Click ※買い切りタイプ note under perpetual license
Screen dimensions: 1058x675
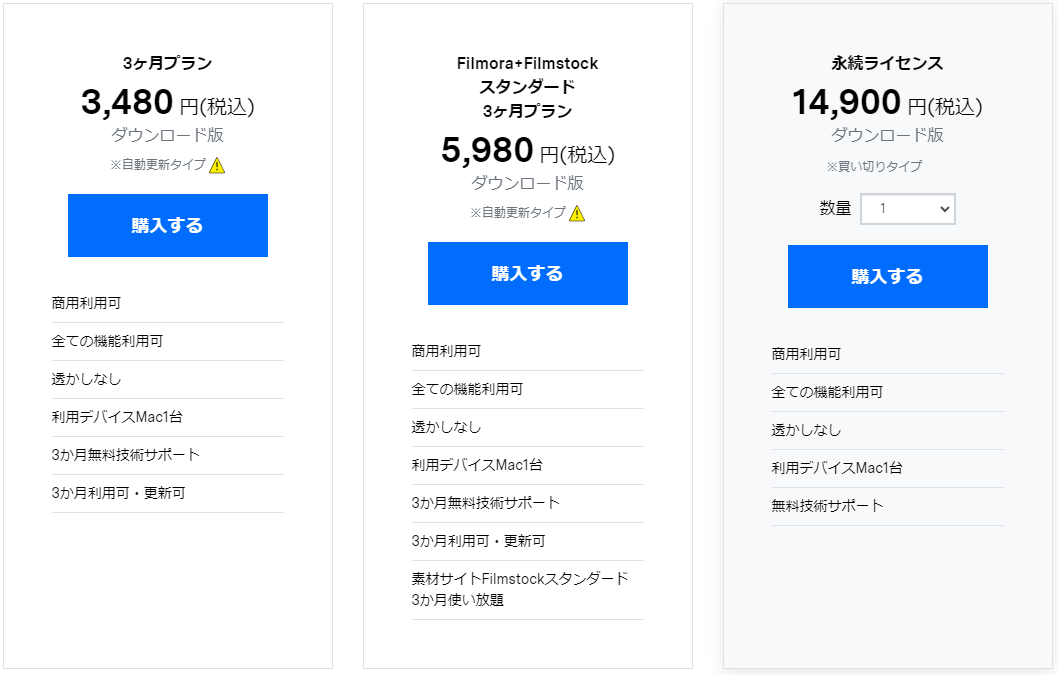(x=874, y=166)
